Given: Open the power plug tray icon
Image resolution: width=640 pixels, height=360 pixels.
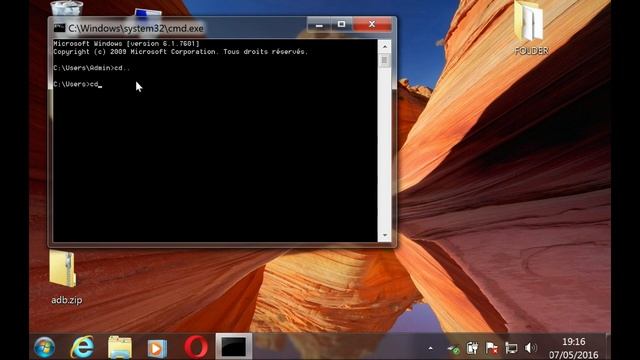Looking at the screenshot, I should pyautogui.click(x=473, y=348).
